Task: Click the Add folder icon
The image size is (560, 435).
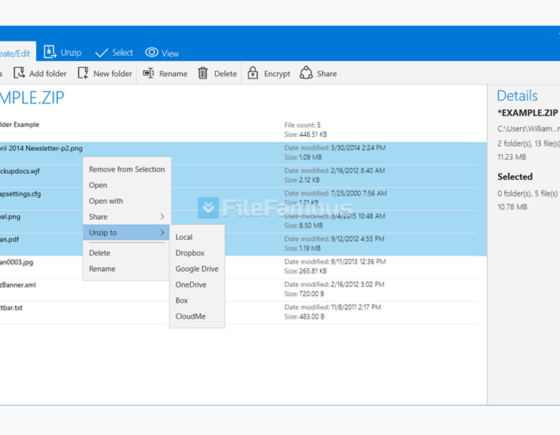Action: tap(19, 73)
